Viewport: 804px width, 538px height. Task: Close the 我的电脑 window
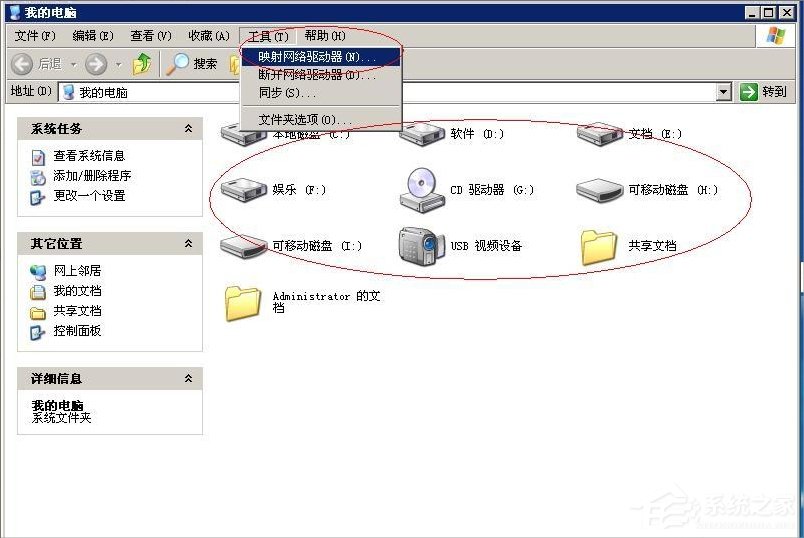tap(787, 12)
